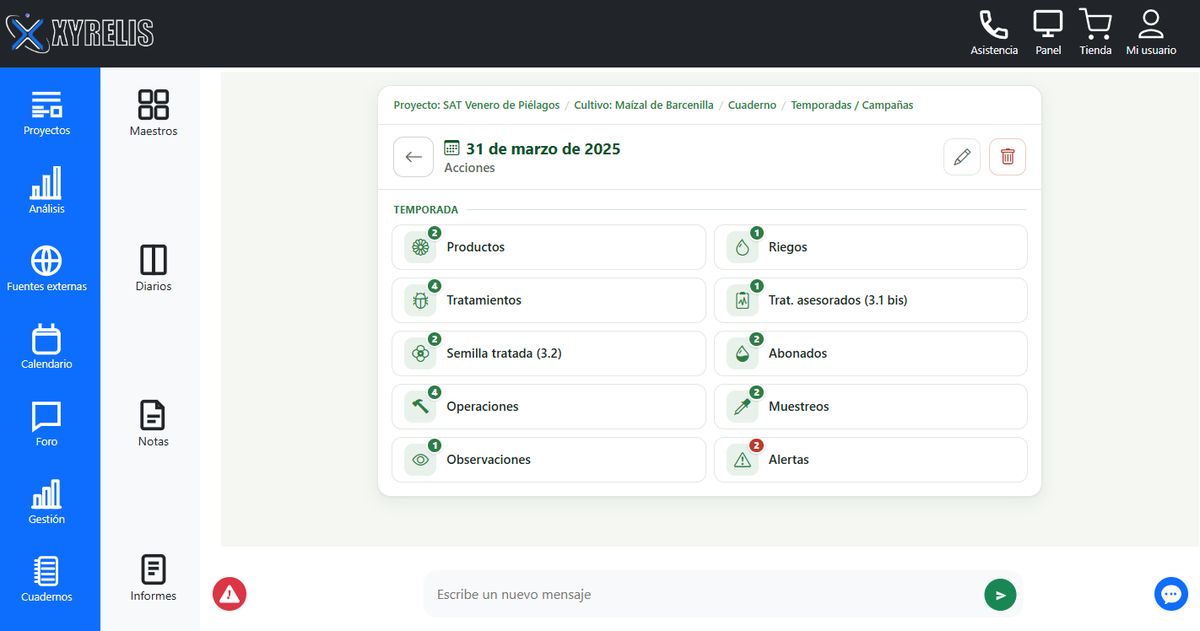Open the Abonados card

click(x=871, y=353)
